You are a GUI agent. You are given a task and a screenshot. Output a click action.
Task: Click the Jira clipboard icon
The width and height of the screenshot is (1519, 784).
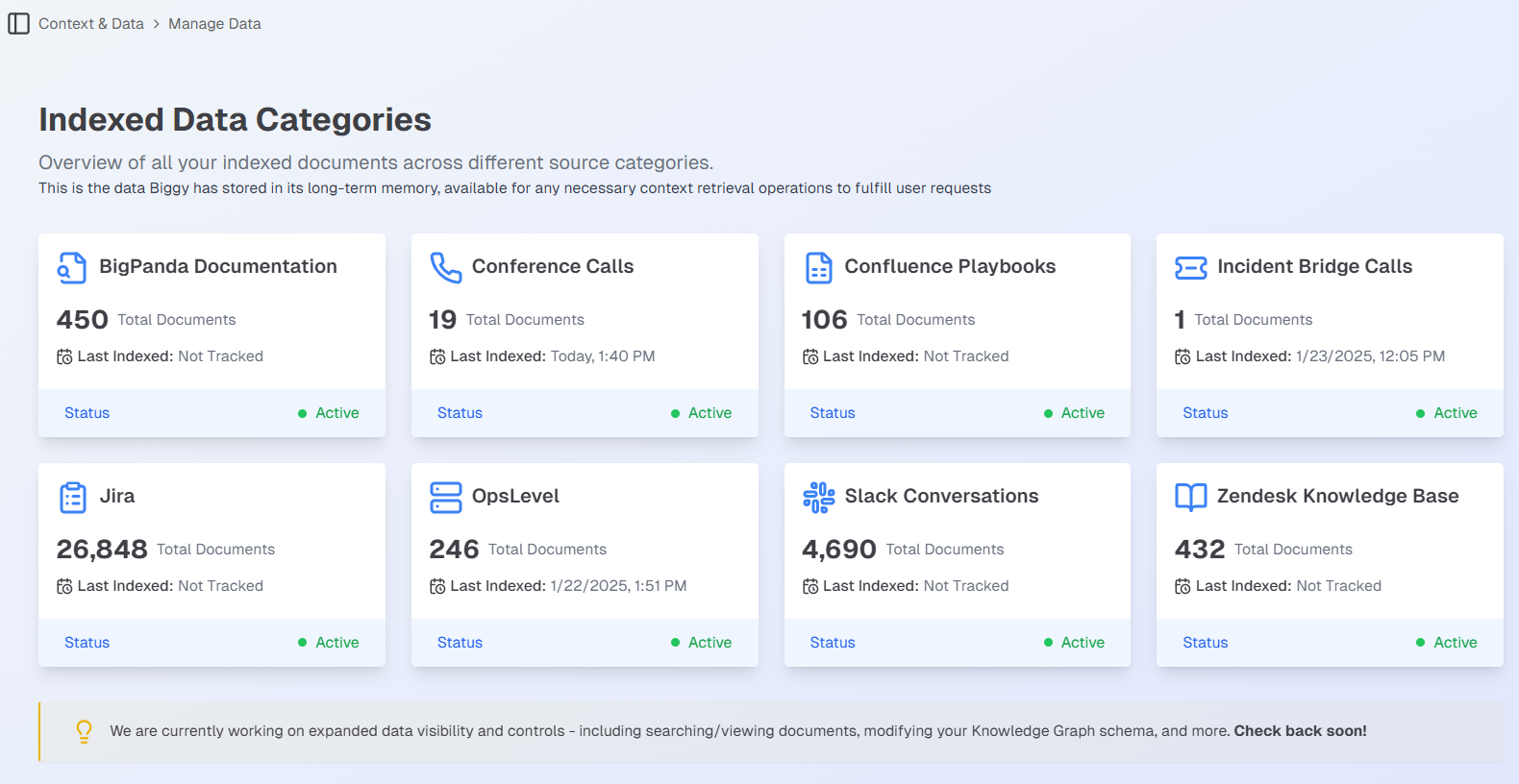pos(73,497)
